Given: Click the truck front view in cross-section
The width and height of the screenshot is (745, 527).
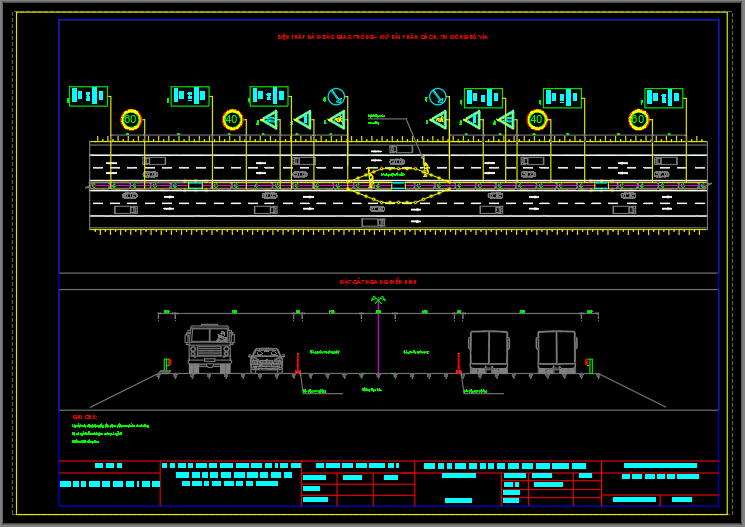Looking at the screenshot, I should coord(210,349).
